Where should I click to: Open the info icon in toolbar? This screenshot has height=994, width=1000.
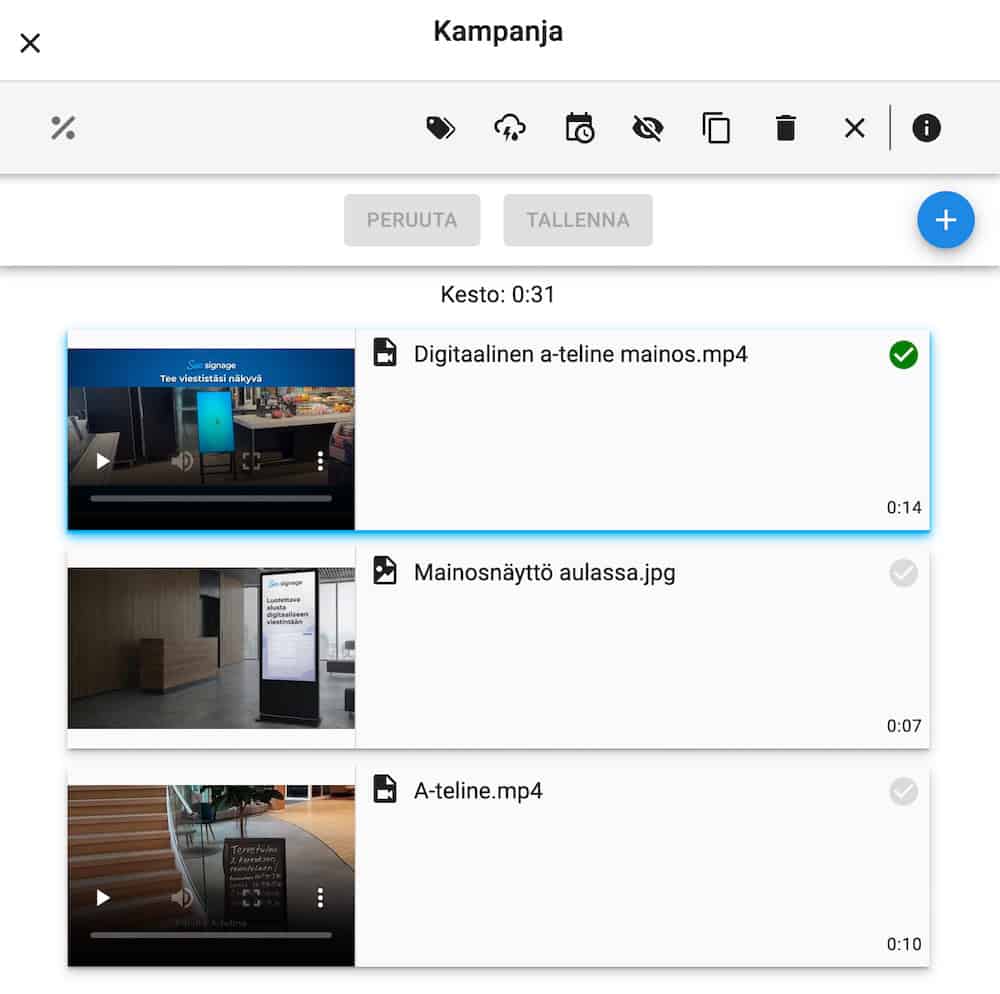(x=926, y=128)
